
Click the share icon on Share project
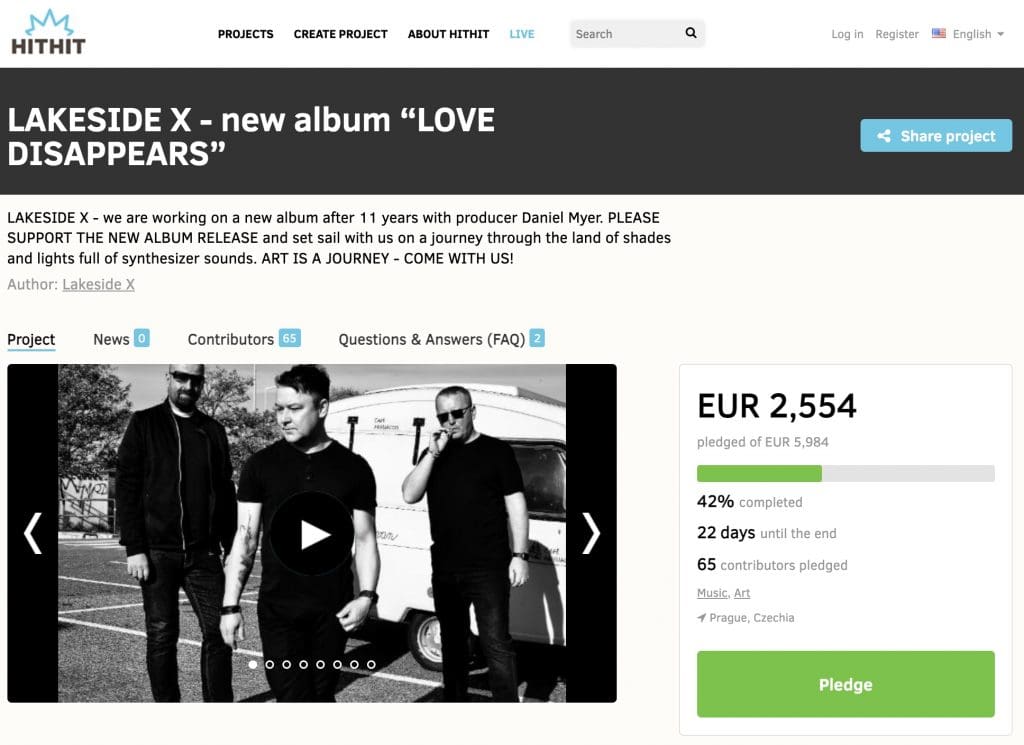[884, 136]
